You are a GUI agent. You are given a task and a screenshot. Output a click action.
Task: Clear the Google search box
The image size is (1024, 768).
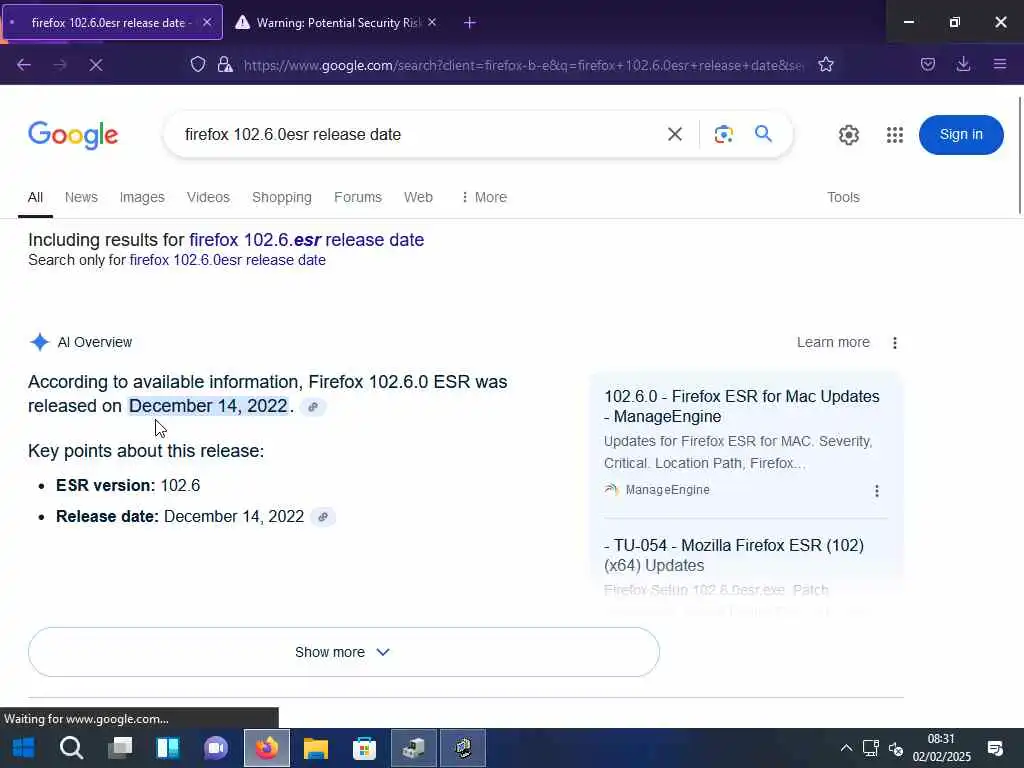(675, 135)
